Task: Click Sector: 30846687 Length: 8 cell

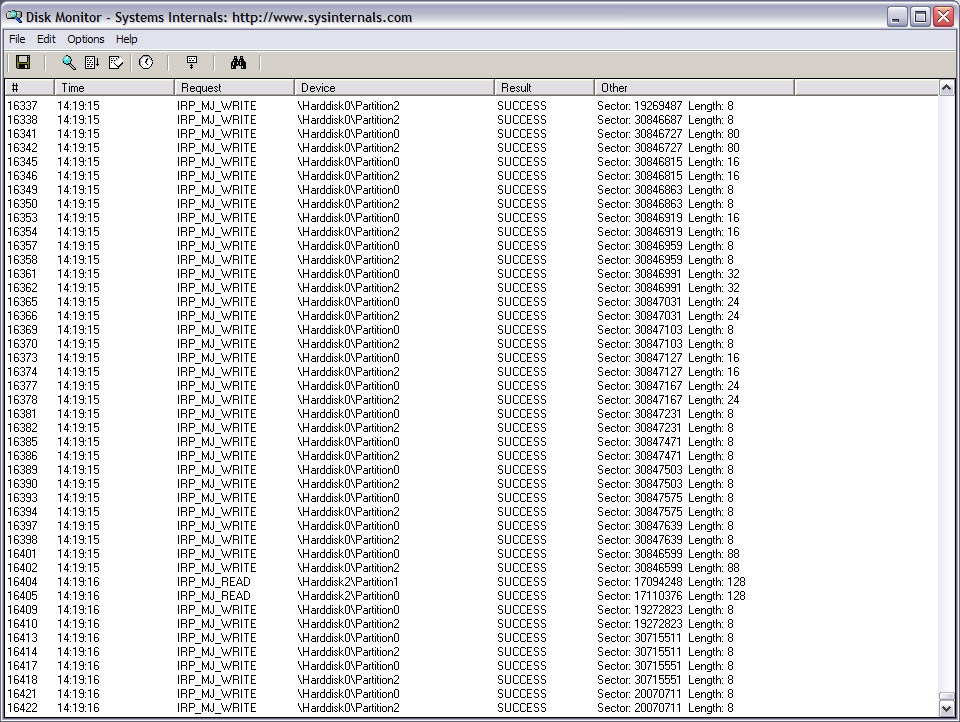Action: (665, 120)
